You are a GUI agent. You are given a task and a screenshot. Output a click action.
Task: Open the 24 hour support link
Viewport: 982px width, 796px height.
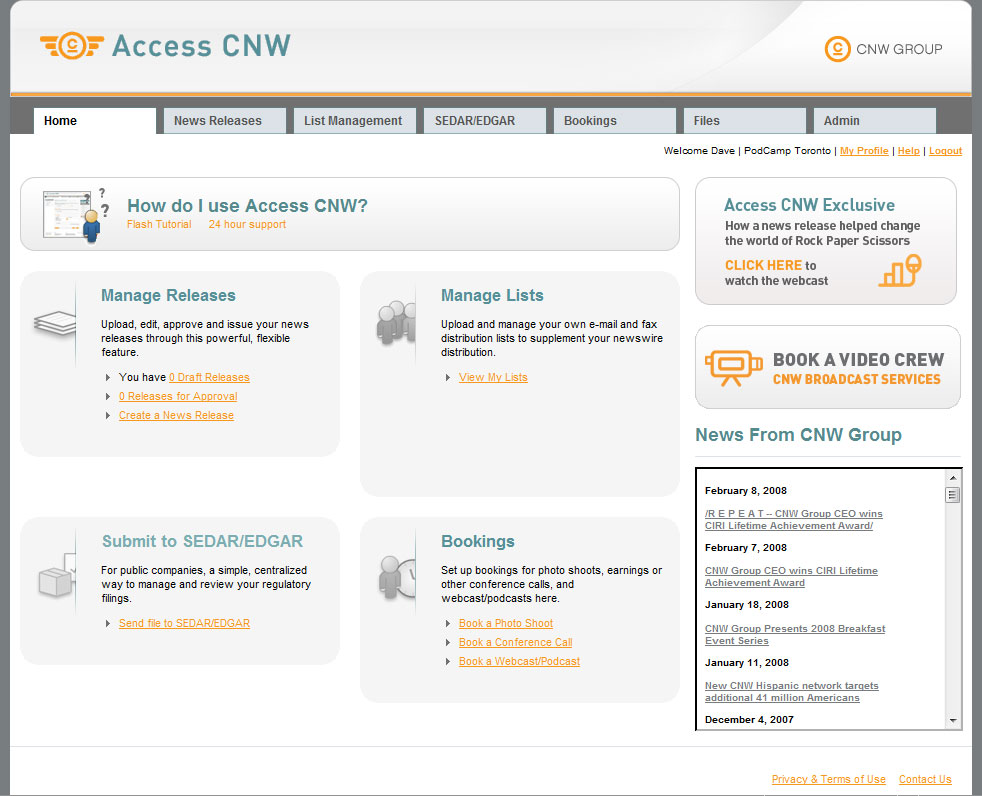coord(247,224)
